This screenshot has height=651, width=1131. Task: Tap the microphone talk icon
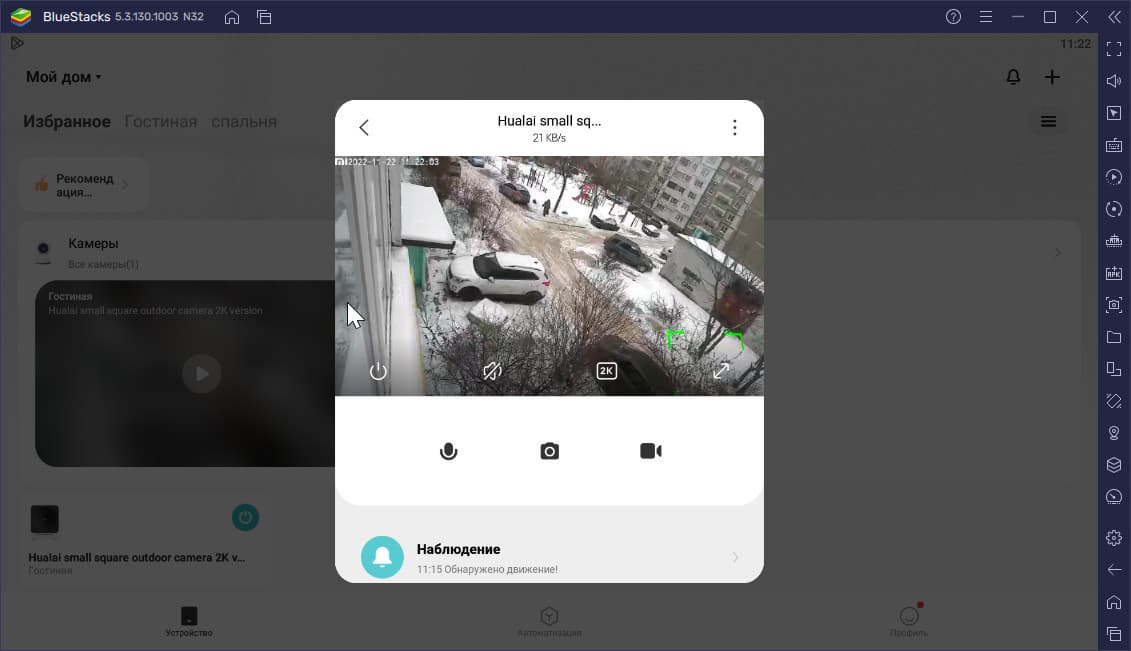pyautogui.click(x=448, y=451)
